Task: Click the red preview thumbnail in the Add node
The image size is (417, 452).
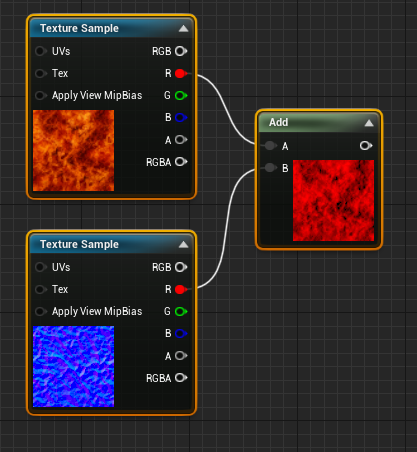Action: 333,200
